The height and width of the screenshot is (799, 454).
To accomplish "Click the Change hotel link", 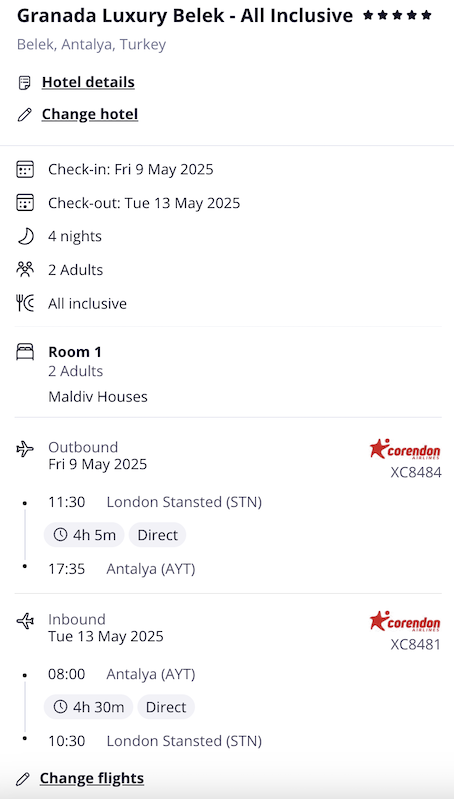I will click(90, 114).
